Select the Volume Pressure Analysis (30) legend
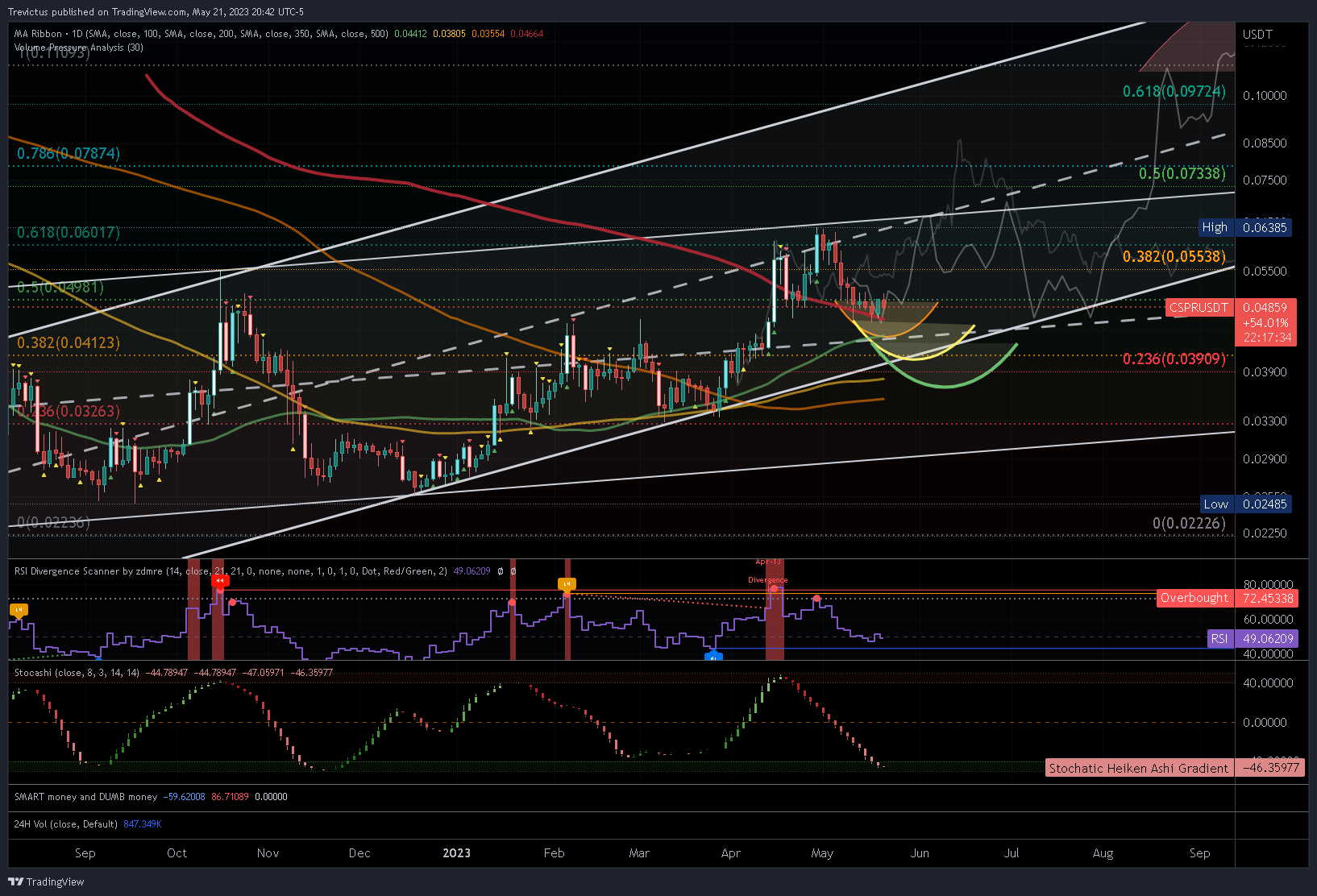 (79, 48)
